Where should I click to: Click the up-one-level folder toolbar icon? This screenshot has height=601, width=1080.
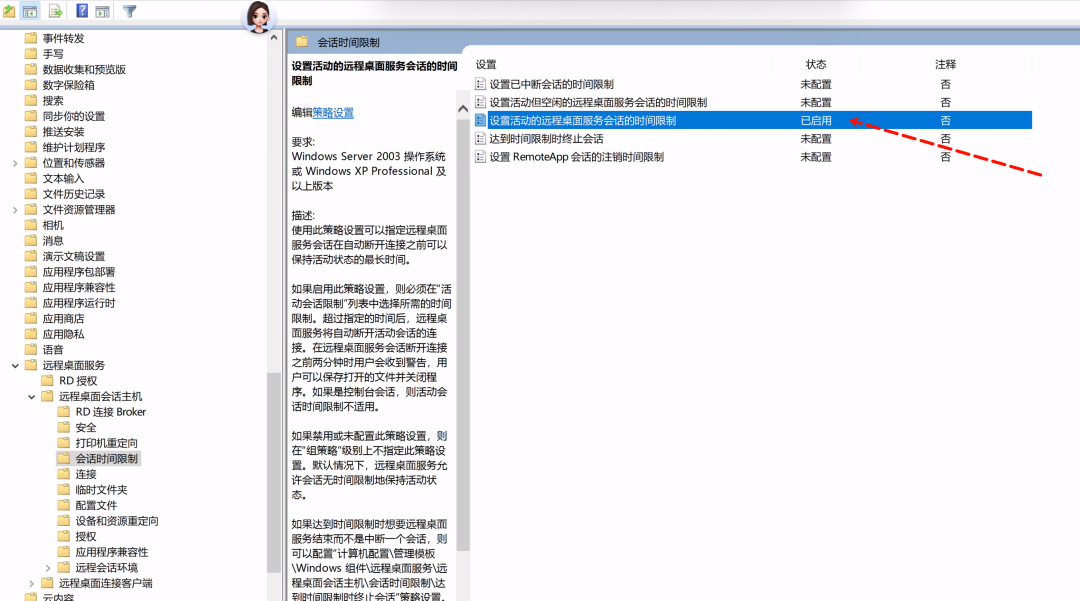tap(9, 11)
